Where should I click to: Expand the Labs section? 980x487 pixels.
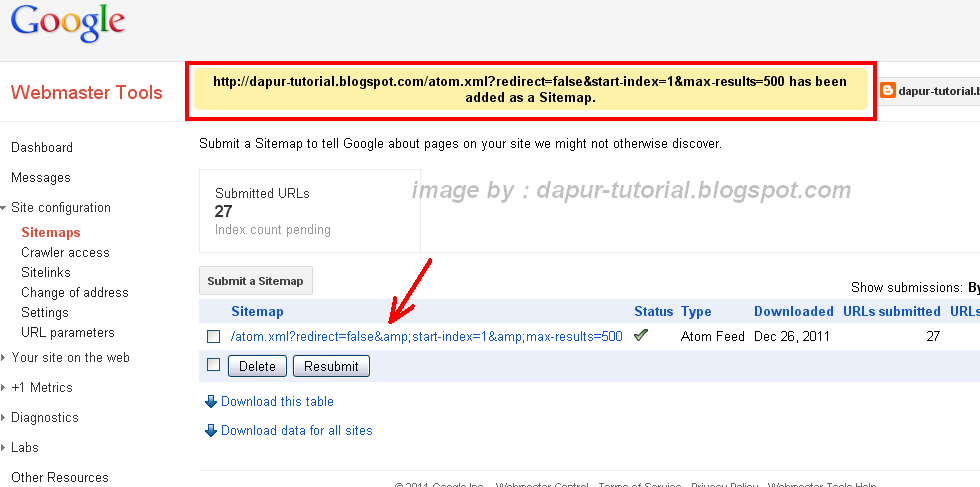point(4,448)
